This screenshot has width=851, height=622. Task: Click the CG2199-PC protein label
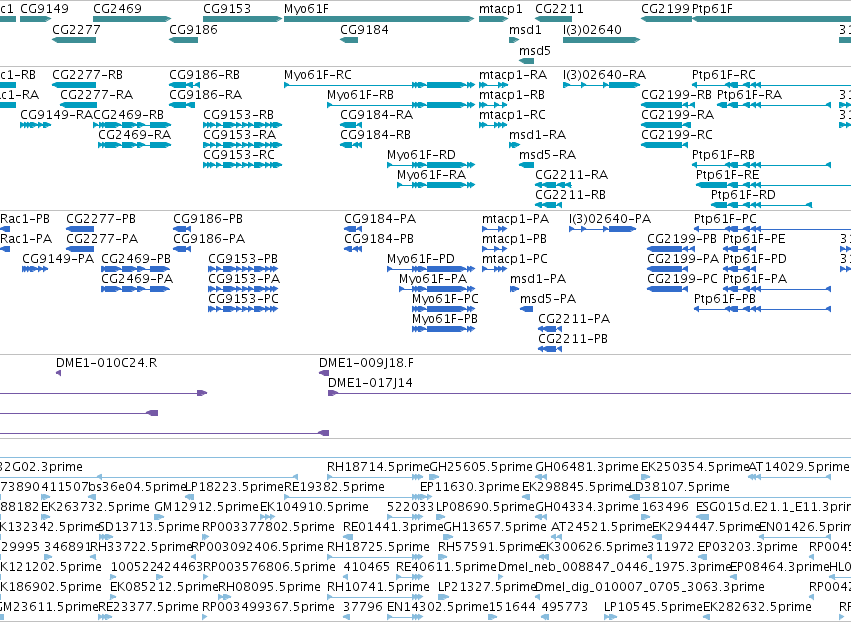(x=682, y=279)
